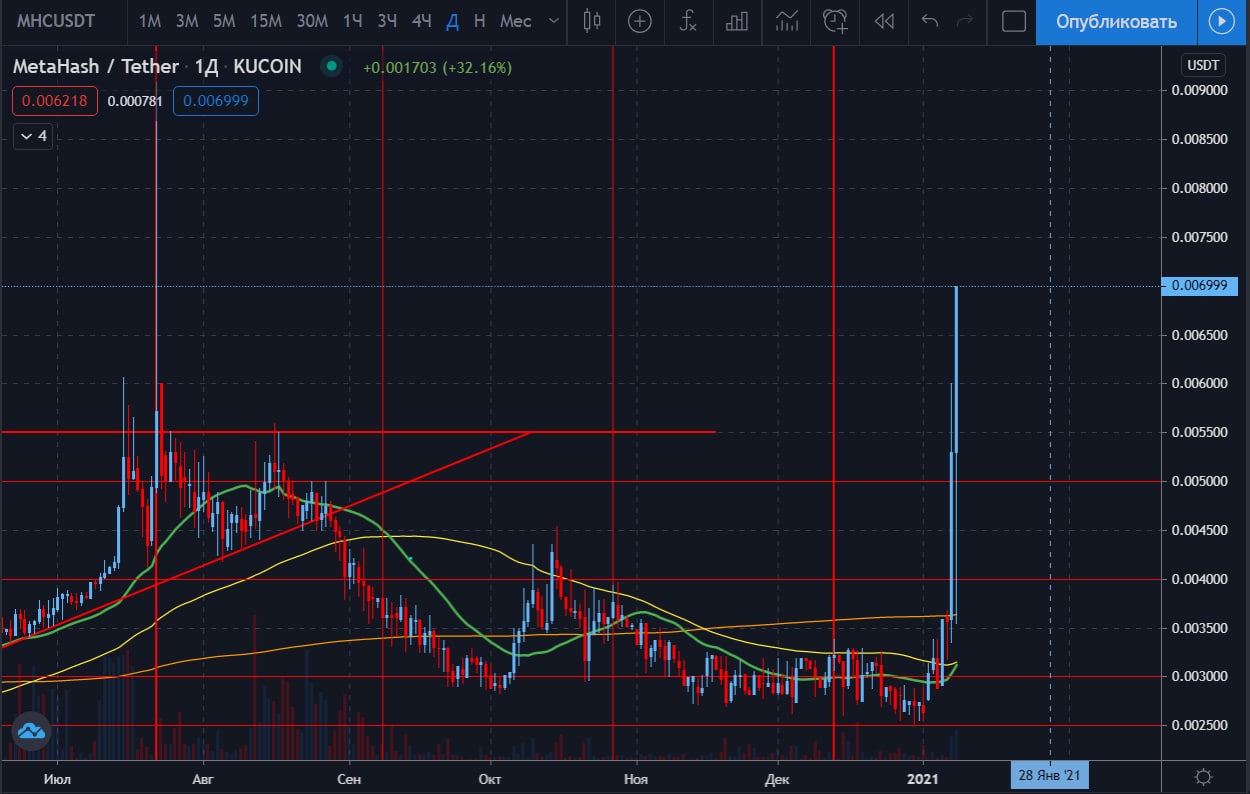The width and height of the screenshot is (1250, 794).
Task: Click the Авг label on time axis
Action: [203, 778]
